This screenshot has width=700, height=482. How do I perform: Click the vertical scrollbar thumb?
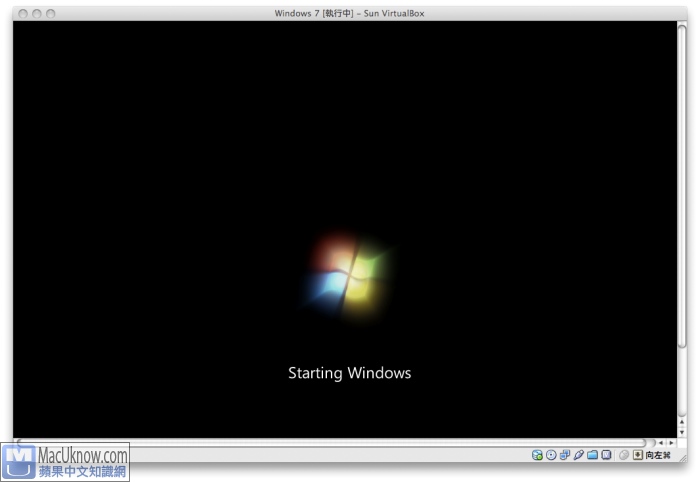pos(682,185)
